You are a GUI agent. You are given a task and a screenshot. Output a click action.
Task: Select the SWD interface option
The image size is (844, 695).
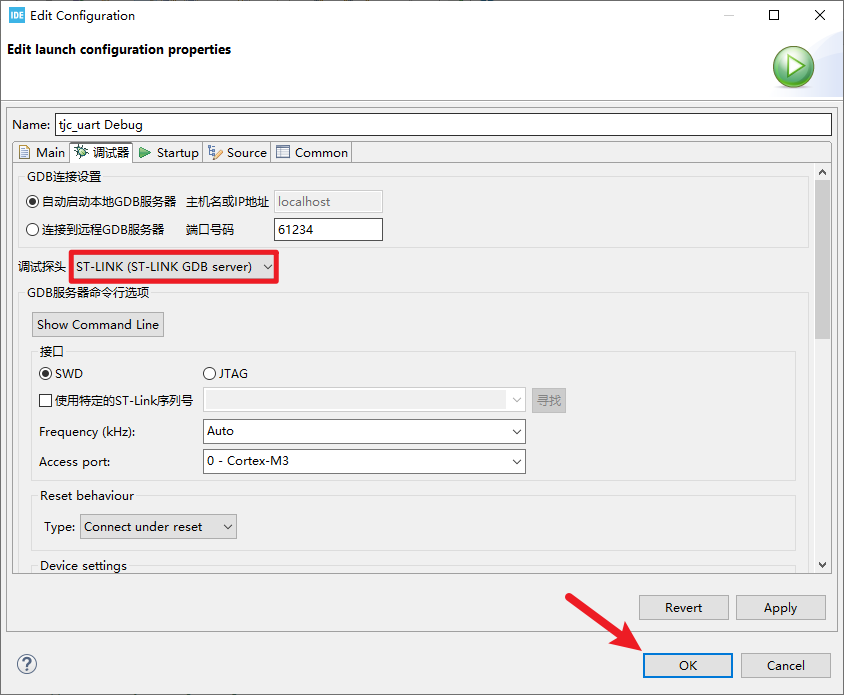(46, 374)
